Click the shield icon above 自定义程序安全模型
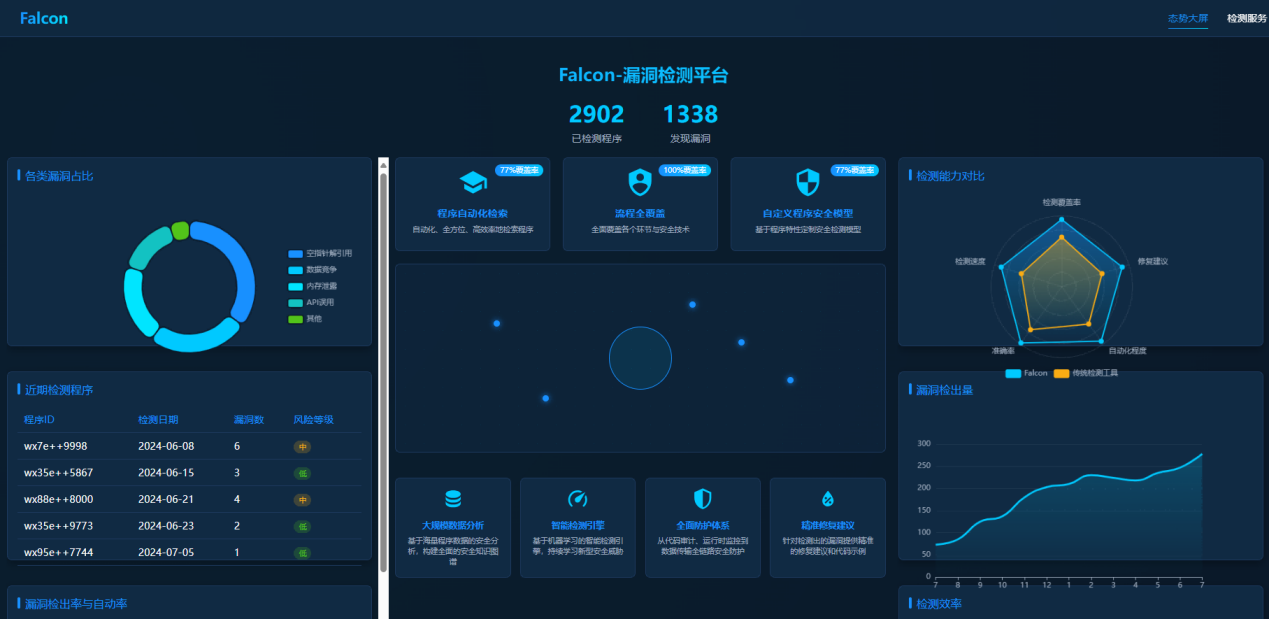 [x=807, y=183]
